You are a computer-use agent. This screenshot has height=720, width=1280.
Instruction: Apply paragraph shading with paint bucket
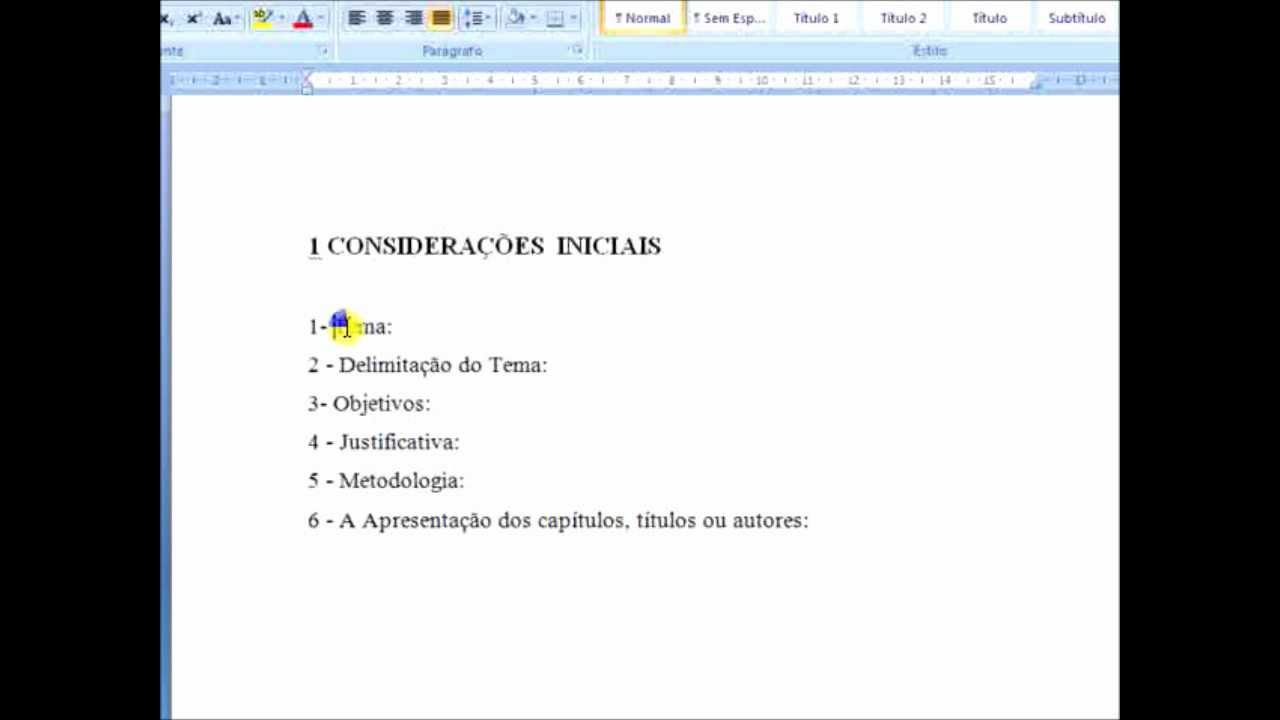[516, 18]
